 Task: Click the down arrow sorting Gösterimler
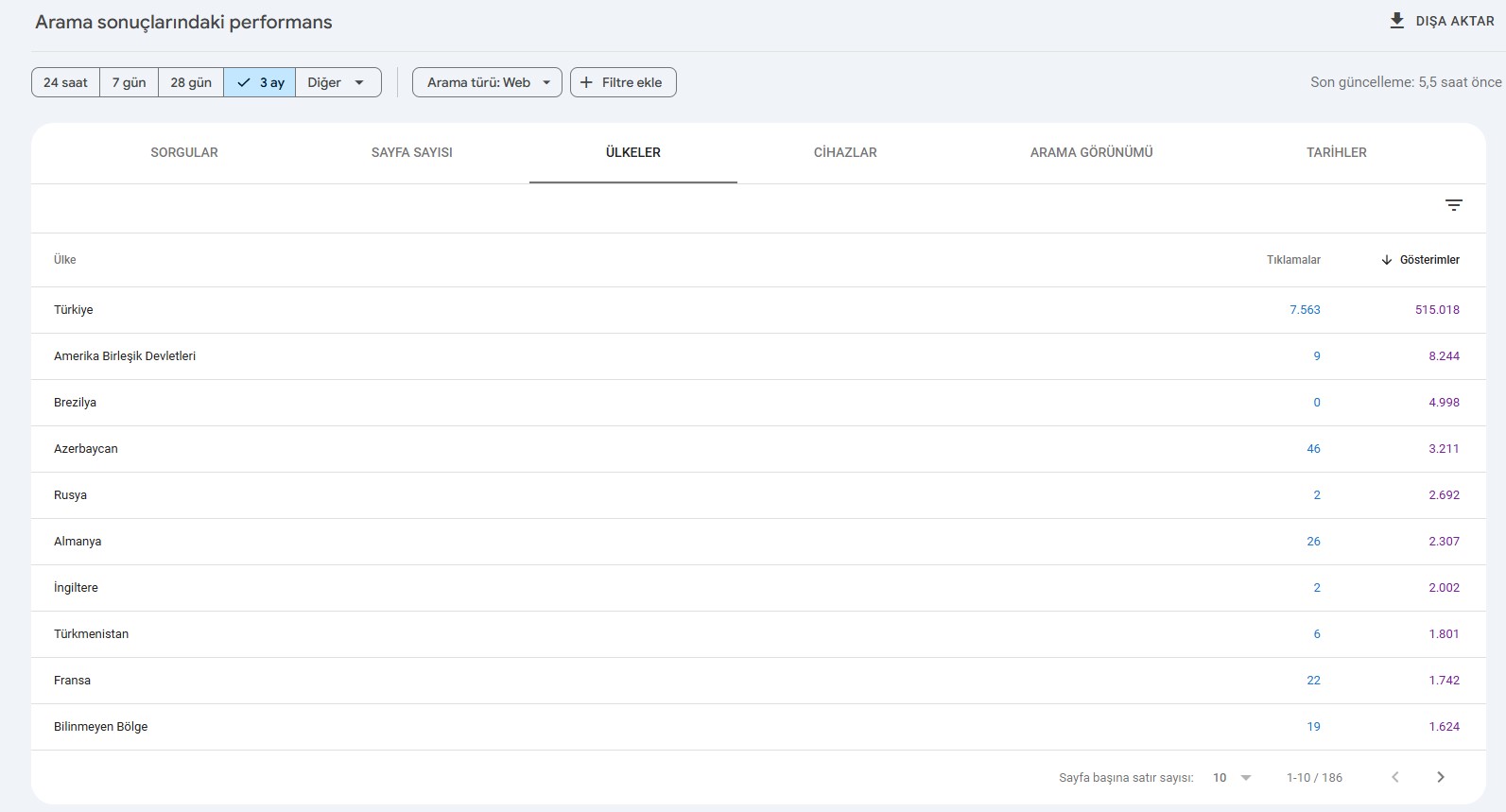(x=1387, y=260)
